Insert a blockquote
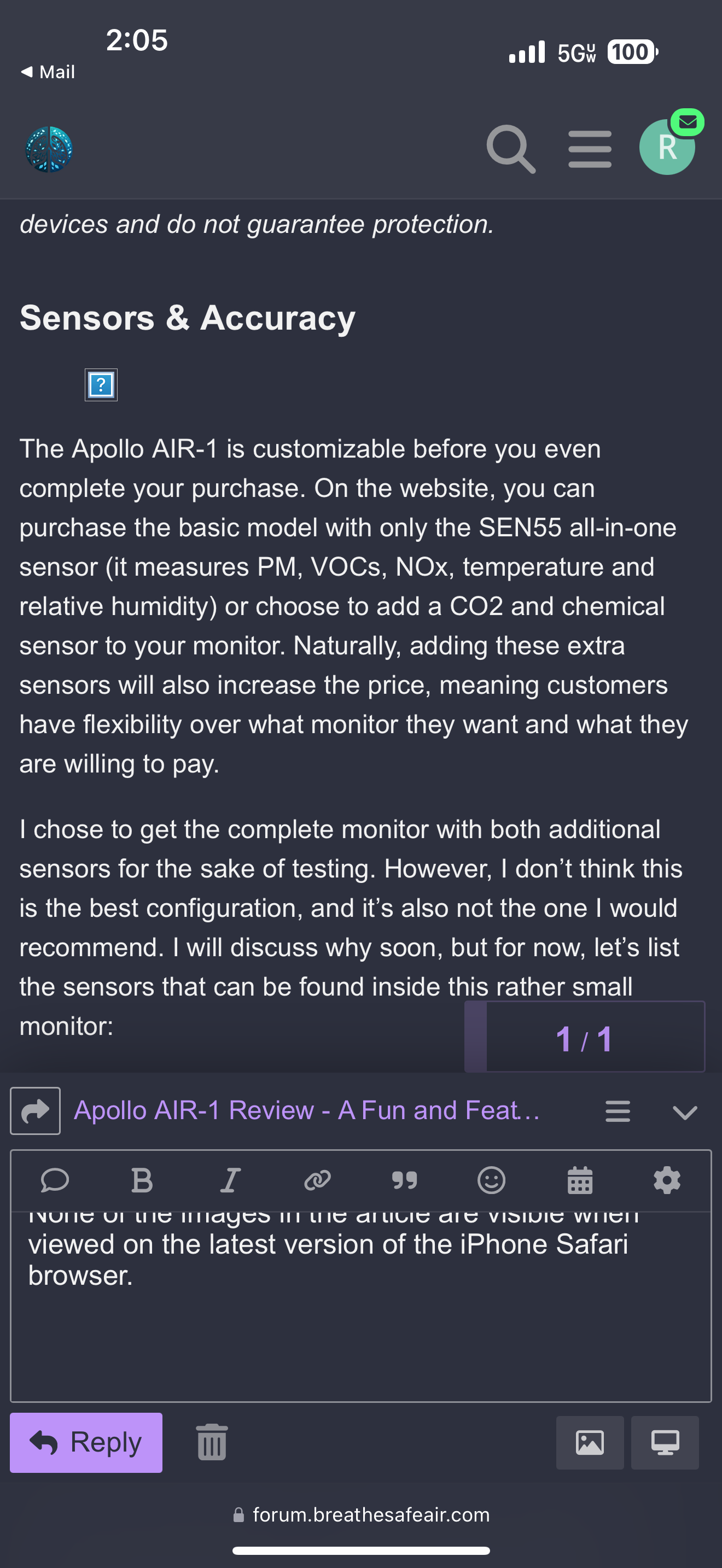722x1568 pixels. (404, 1180)
